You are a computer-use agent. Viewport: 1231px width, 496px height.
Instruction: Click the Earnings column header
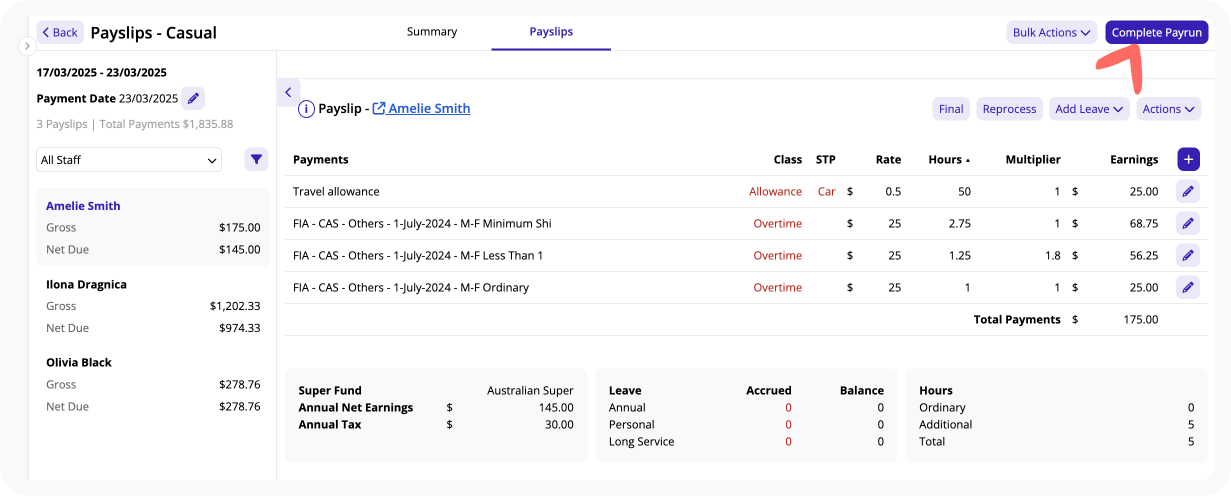(1134, 159)
